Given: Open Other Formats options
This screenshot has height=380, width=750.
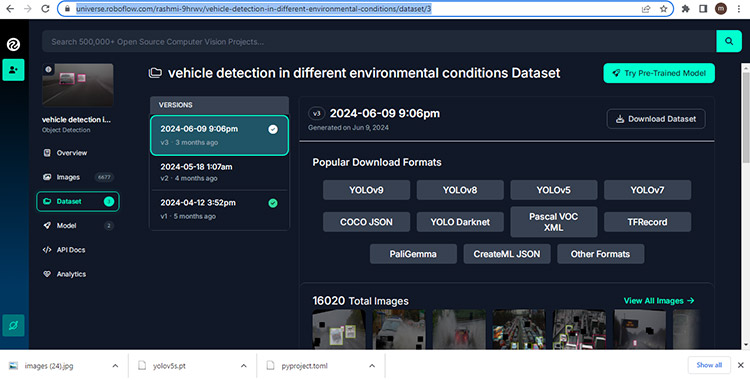Looking at the screenshot, I should tap(601, 254).
